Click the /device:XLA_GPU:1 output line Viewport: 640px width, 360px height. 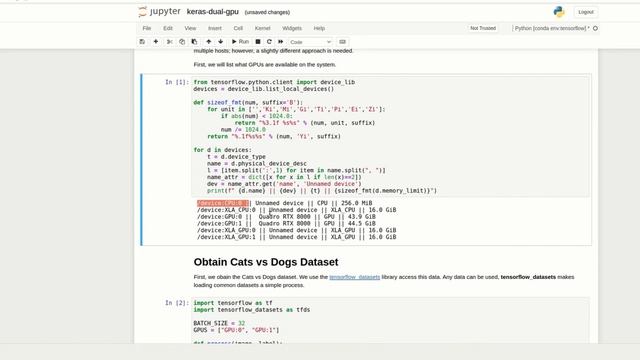(x=296, y=237)
